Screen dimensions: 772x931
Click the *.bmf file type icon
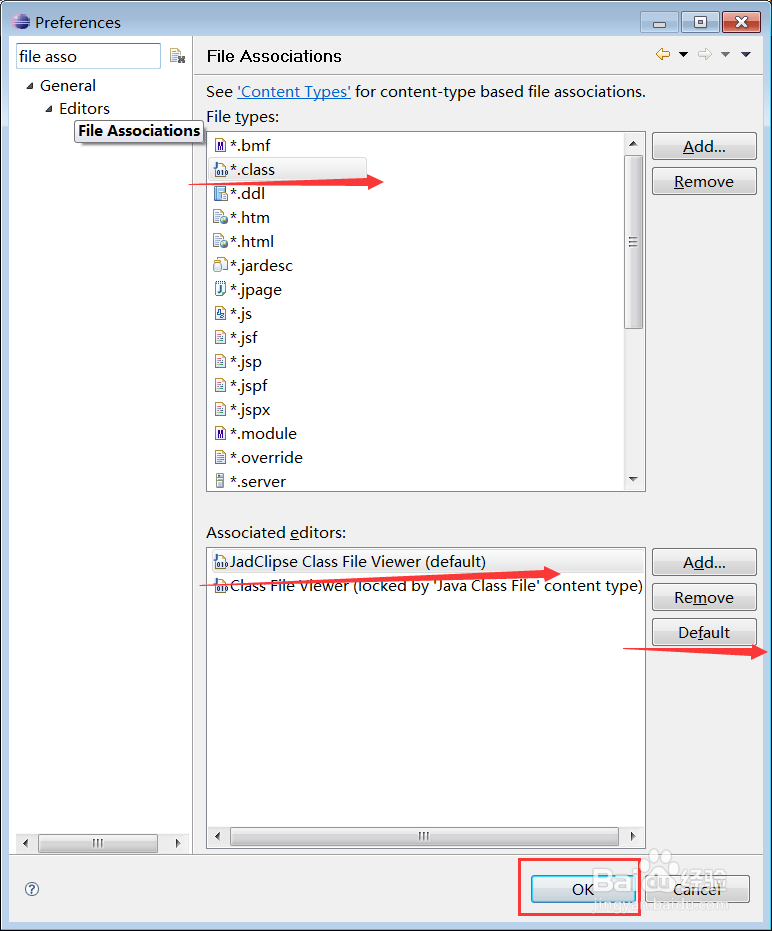220,145
